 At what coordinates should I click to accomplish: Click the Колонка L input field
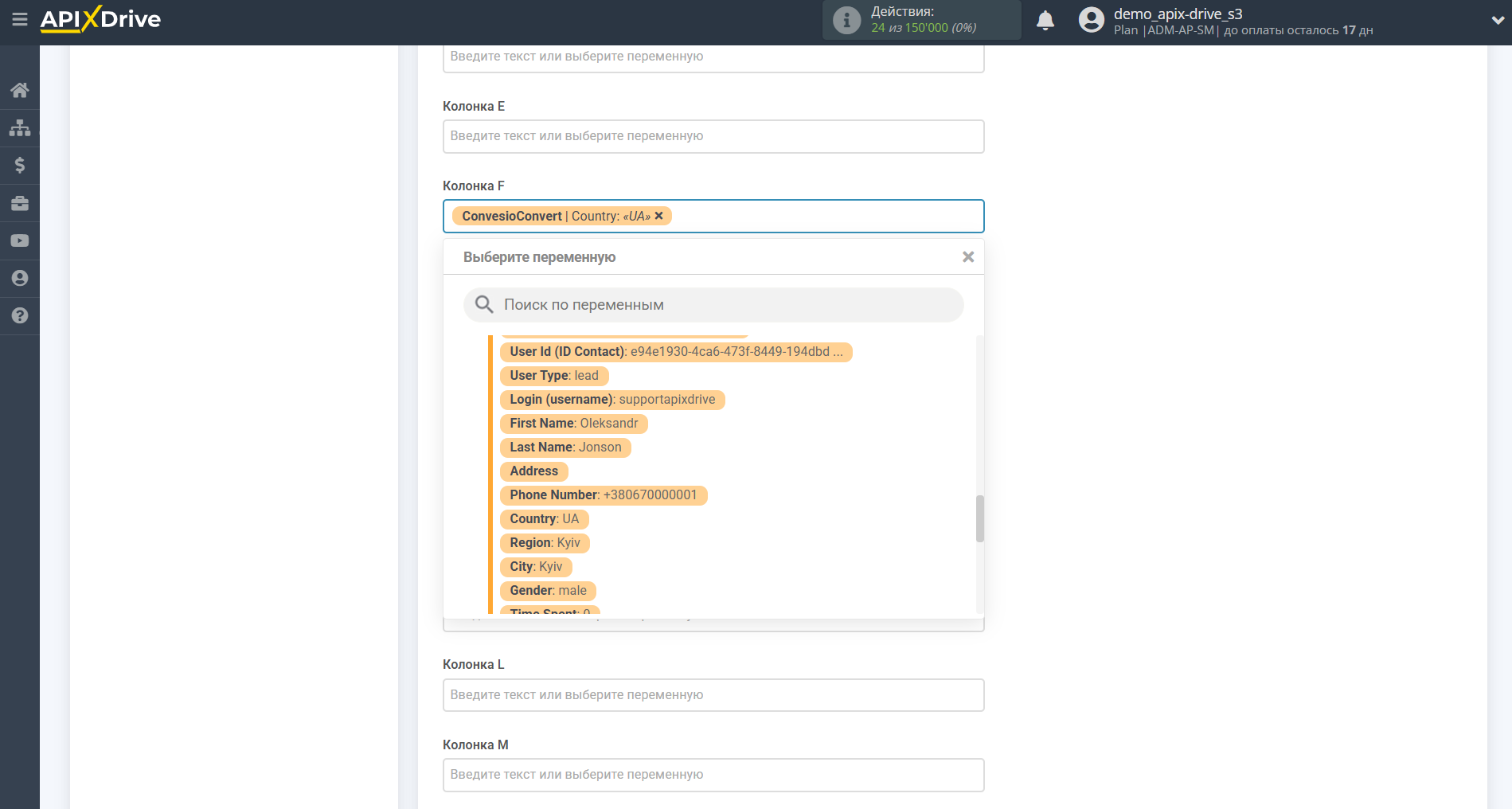click(x=713, y=695)
